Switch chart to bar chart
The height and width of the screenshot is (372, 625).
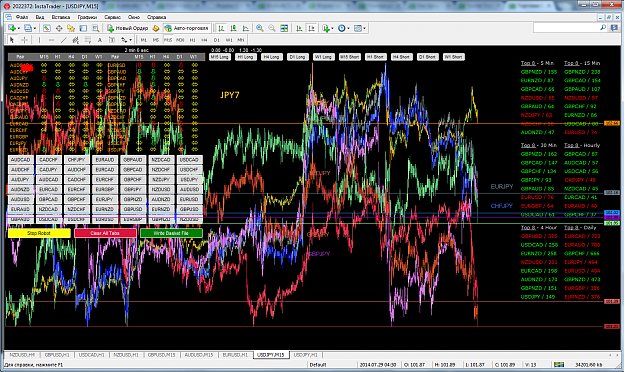pos(221,28)
